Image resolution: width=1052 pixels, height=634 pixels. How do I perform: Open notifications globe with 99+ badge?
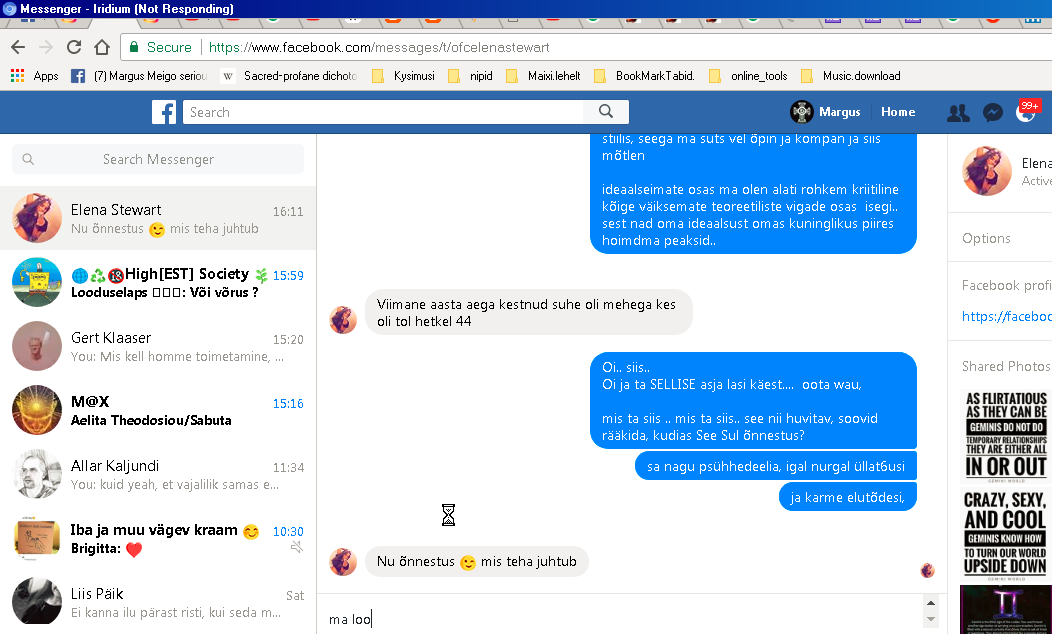tap(1026, 112)
